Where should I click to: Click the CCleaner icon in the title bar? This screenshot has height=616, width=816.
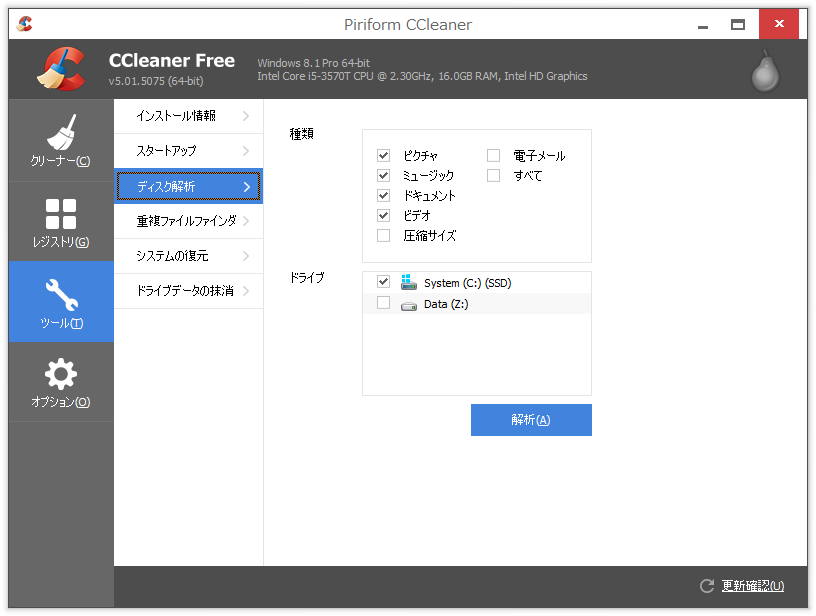(x=22, y=21)
